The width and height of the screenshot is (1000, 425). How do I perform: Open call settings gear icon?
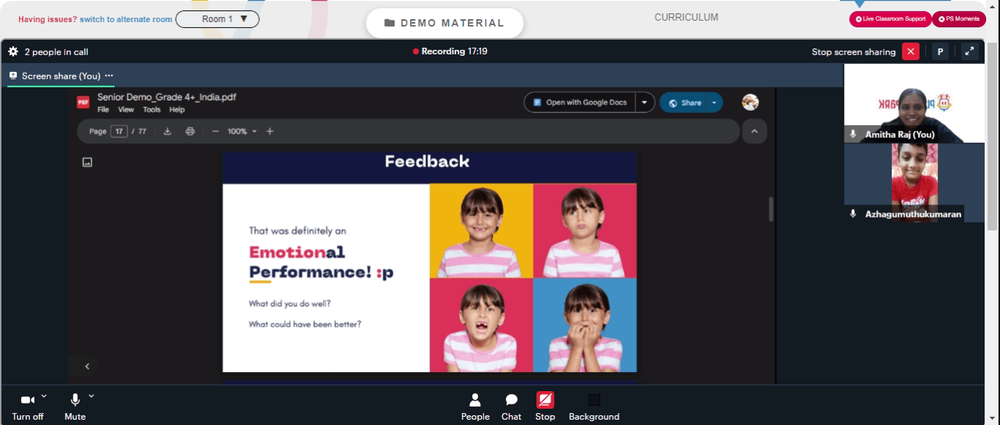click(x=13, y=52)
